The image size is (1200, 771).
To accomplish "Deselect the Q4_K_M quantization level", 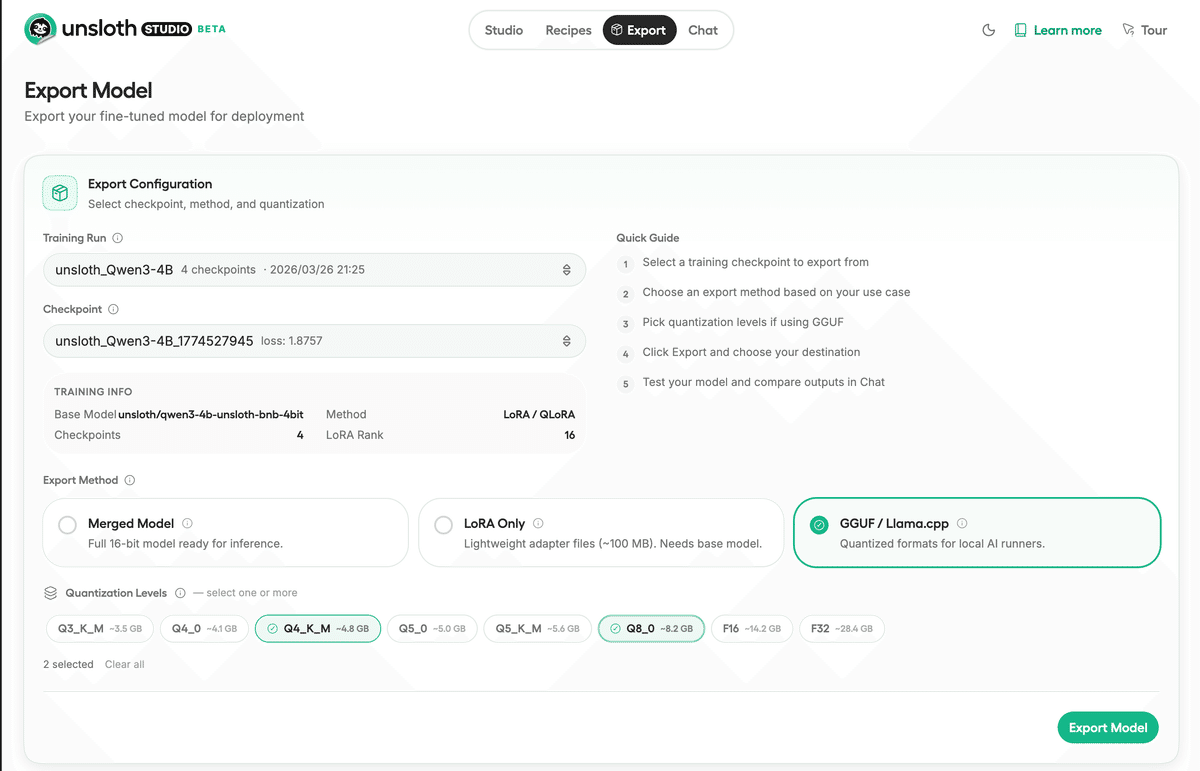I will pyautogui.click(x=318, y=629).
